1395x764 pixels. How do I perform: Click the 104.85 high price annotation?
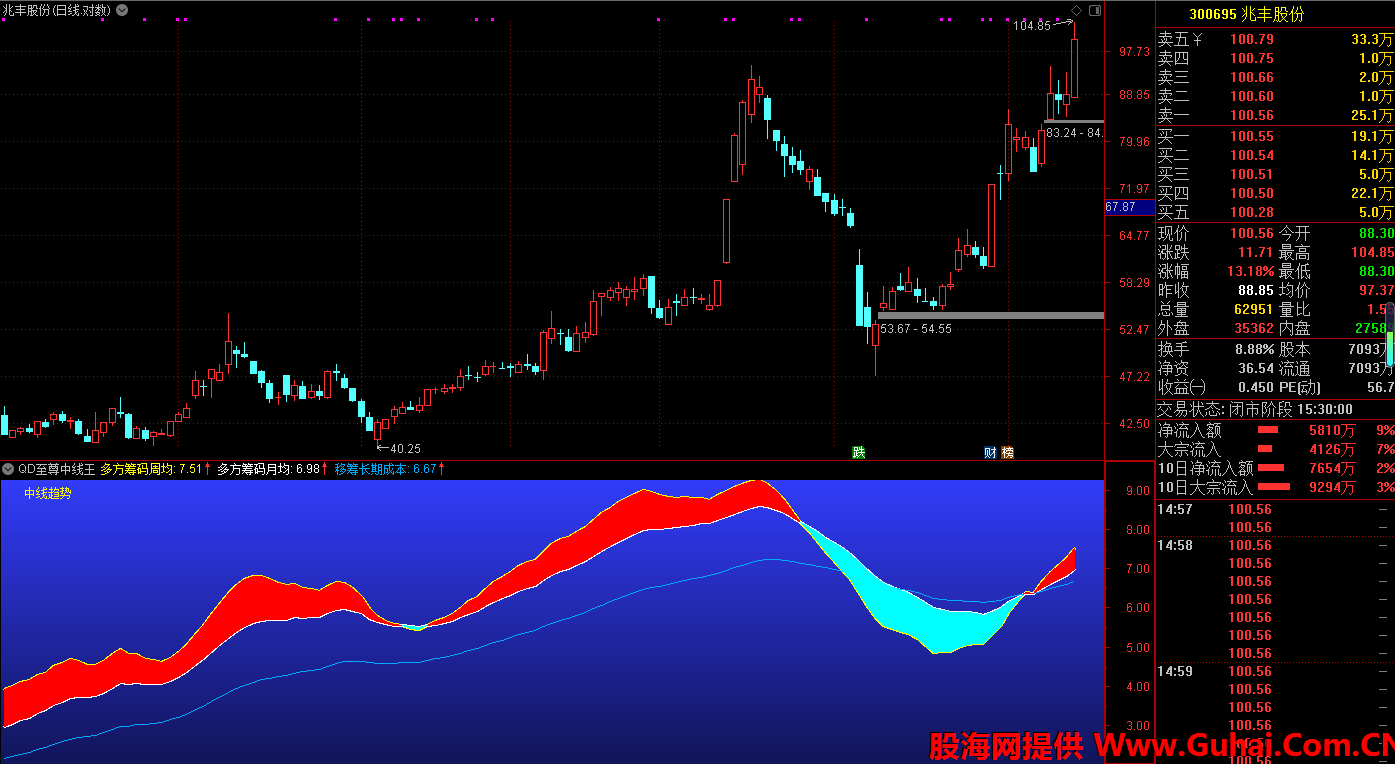click(1032, 26)
